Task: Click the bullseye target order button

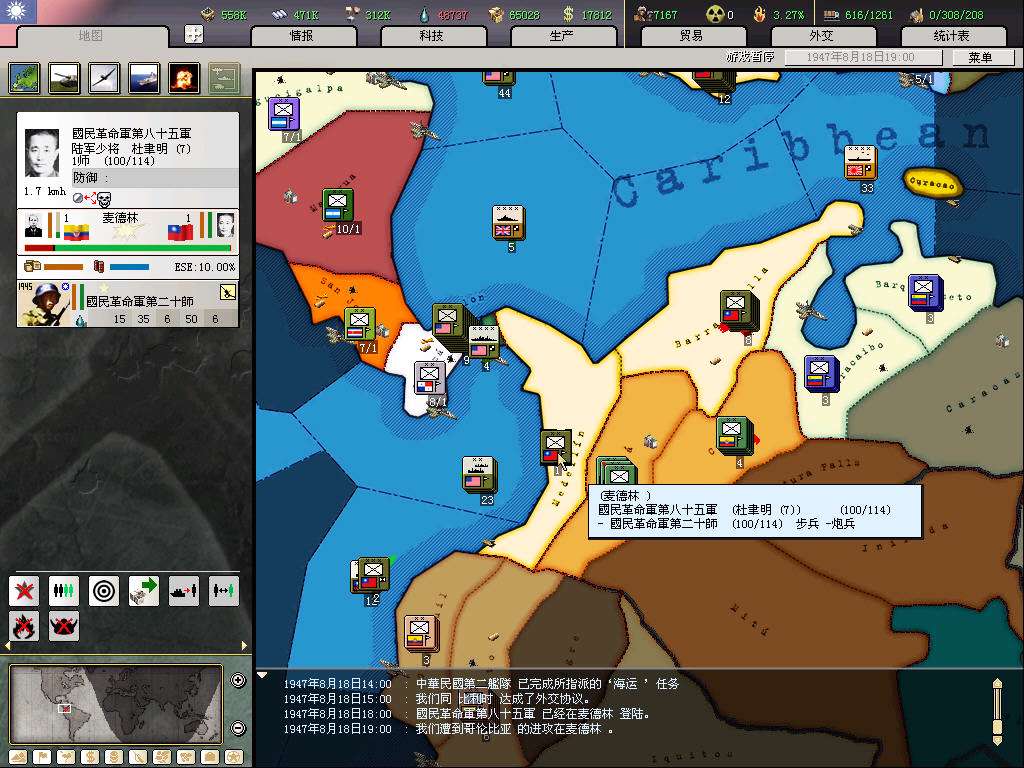Action: point(104,591)
